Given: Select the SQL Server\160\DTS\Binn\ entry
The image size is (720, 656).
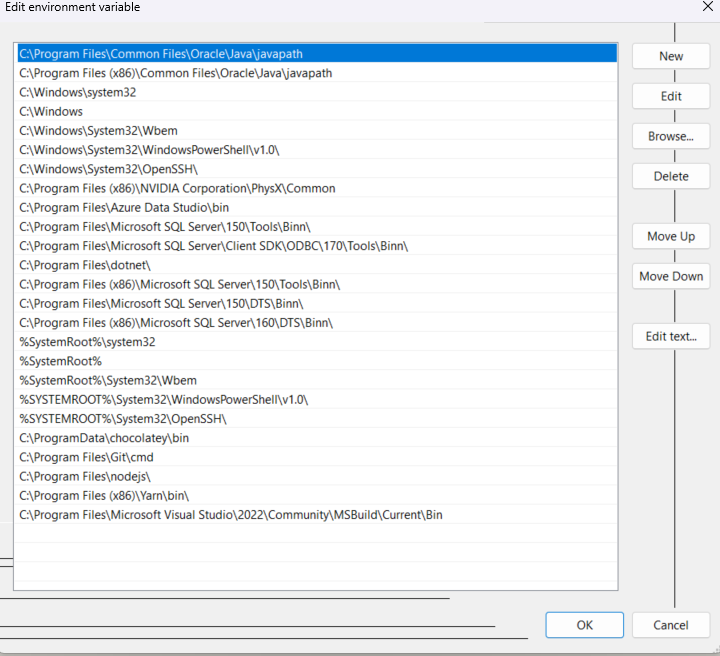Looking at the screenshot, I should click(317, 323).
